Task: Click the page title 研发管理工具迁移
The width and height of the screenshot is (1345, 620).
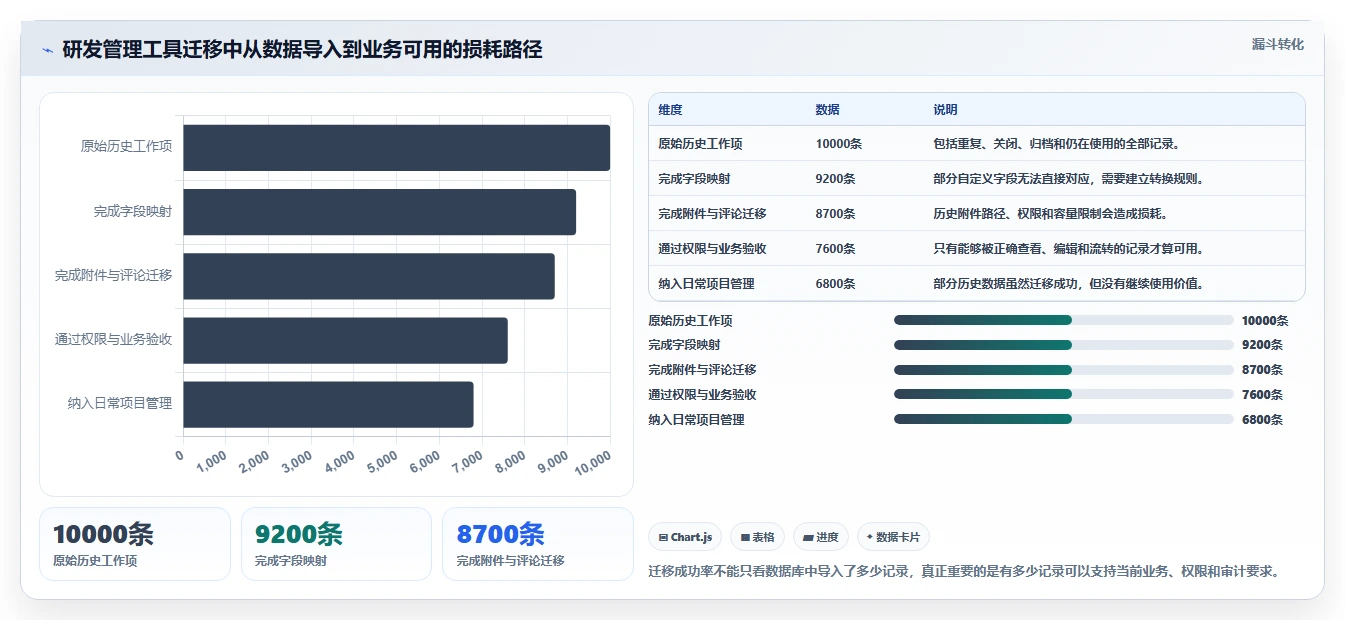Action: (x=302, y=49)
